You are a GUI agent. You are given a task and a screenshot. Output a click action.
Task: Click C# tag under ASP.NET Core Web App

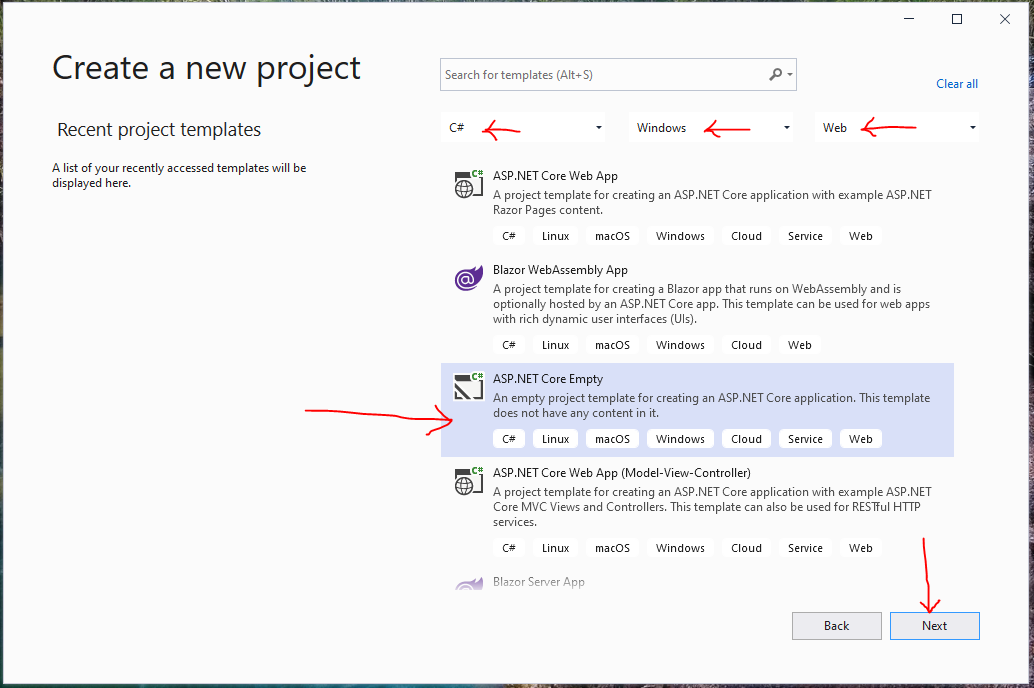(509, 236)
